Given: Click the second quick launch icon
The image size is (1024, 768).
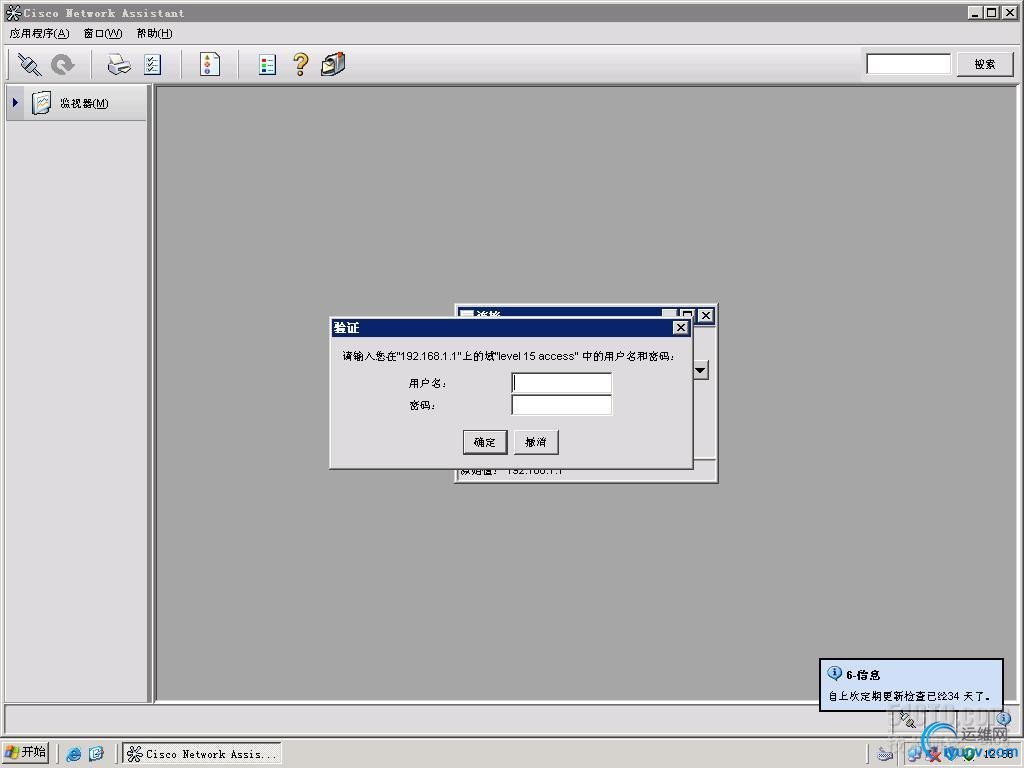Looking at the screenshot, I should 96,754.
